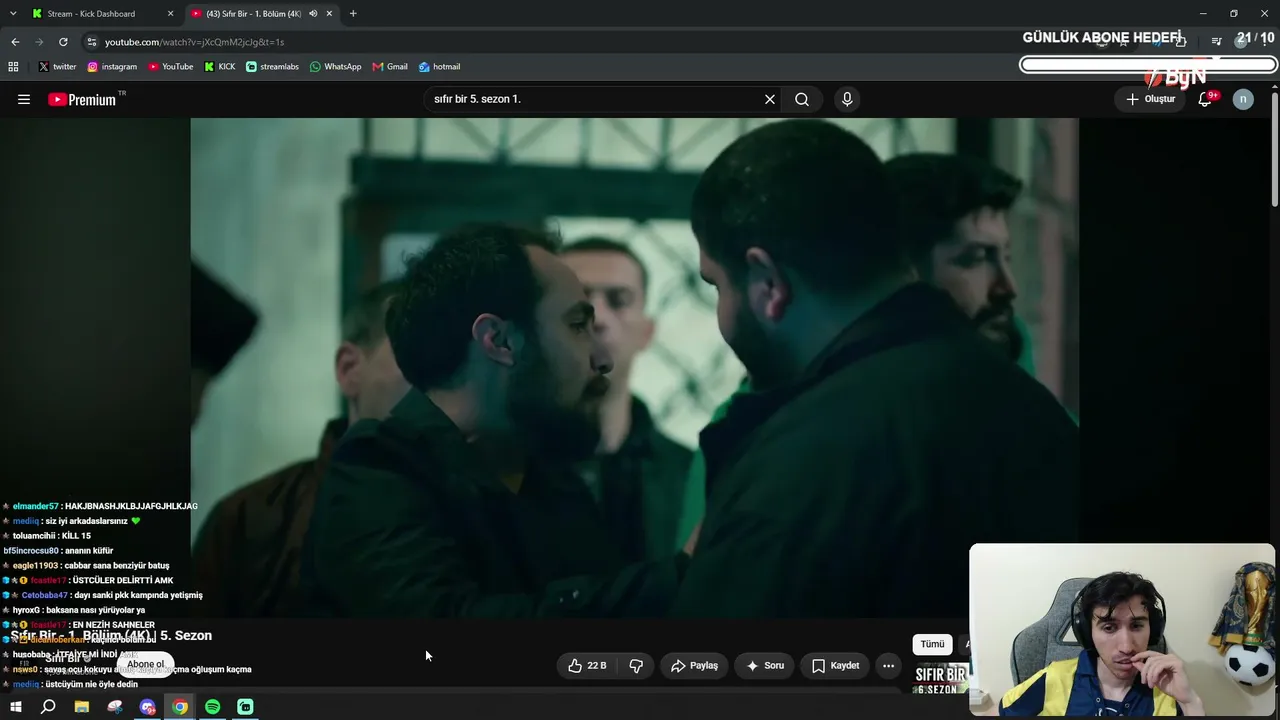Open a new browser tab
Image resolution: width=1280 pixels, height=720 pixels.
click(x=353, y=14)
